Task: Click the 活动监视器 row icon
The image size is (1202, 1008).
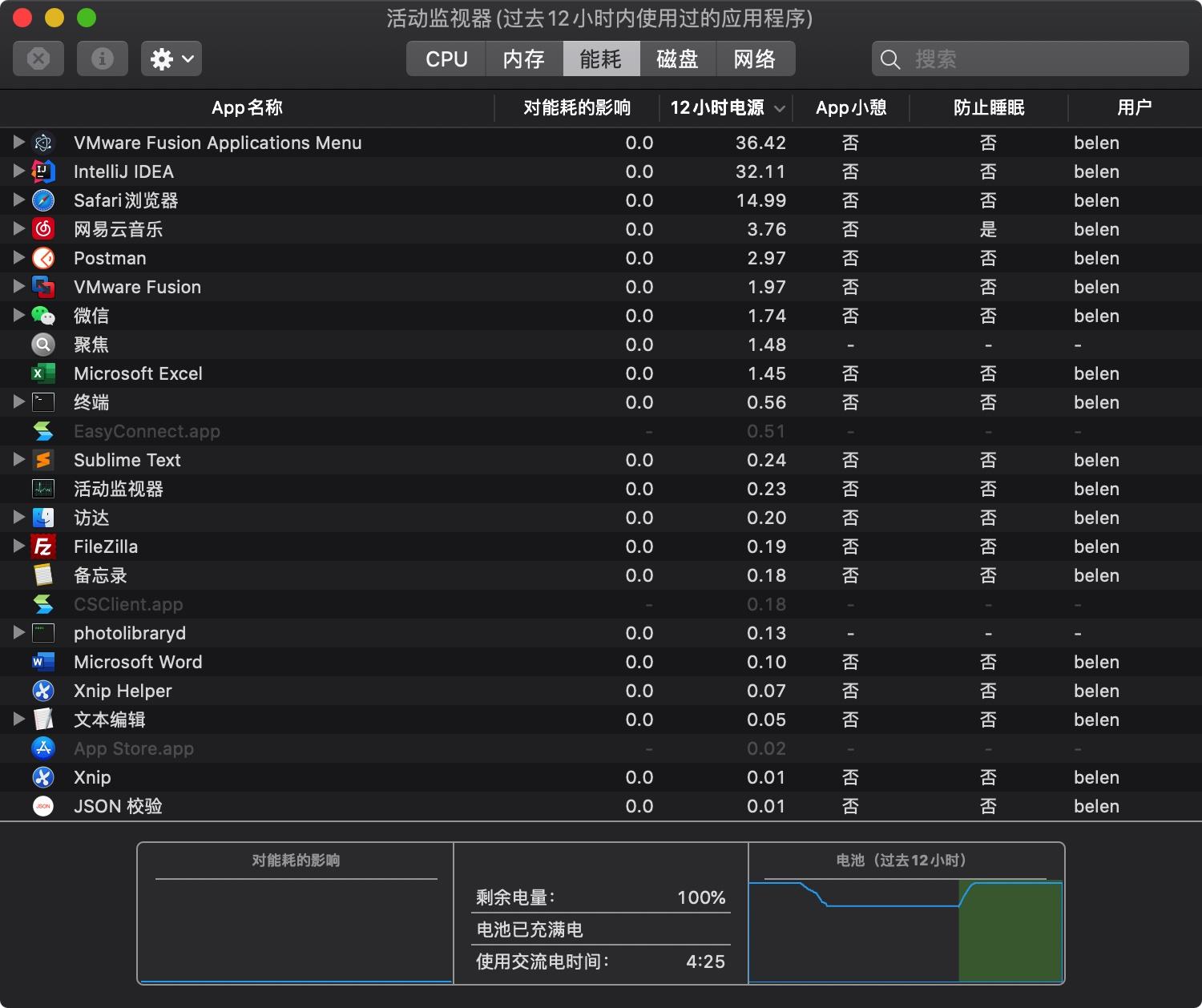Action: point(43,489)
